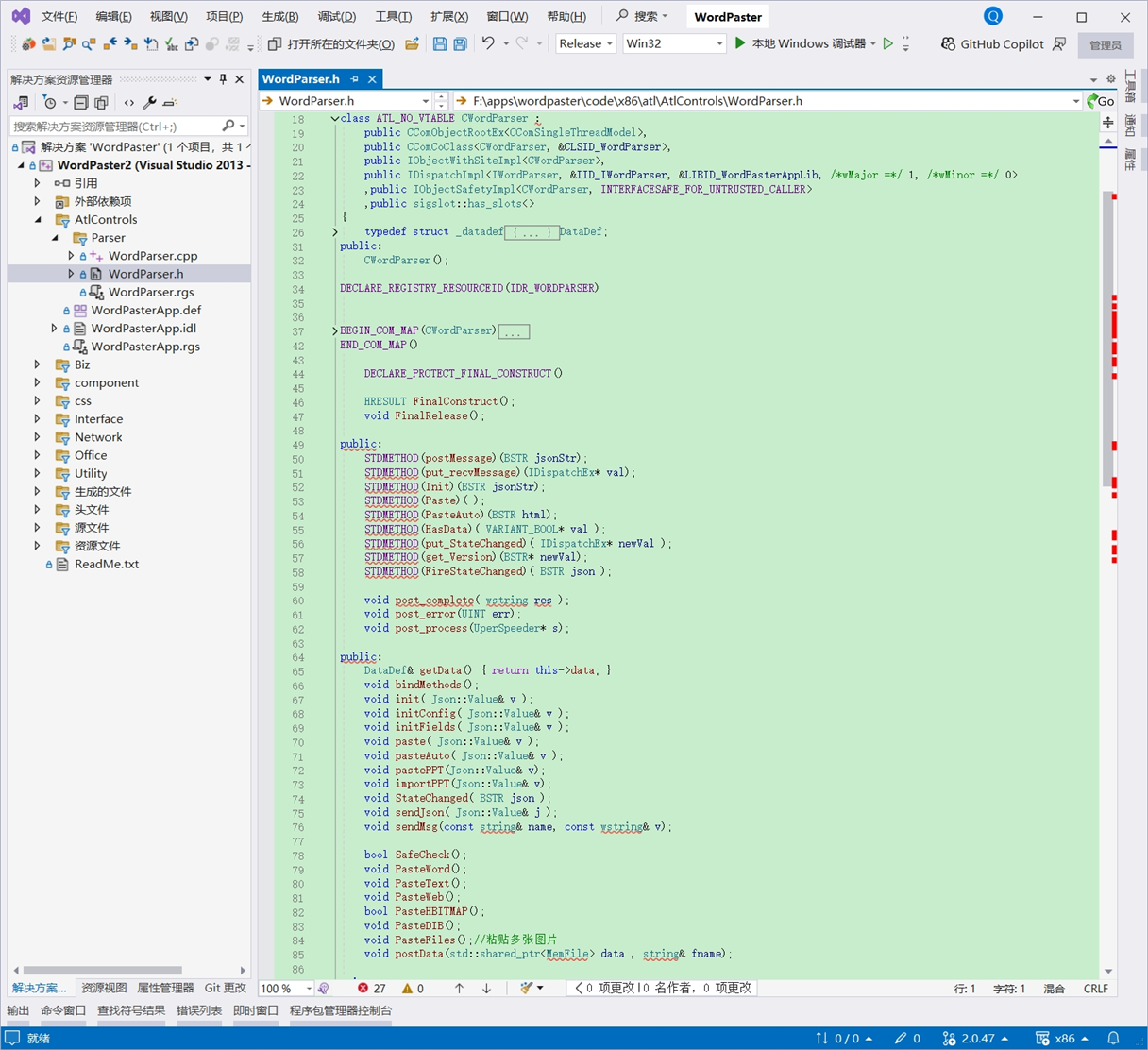Click the Collapse All icon in Solution Explorer

click(80, 102)
